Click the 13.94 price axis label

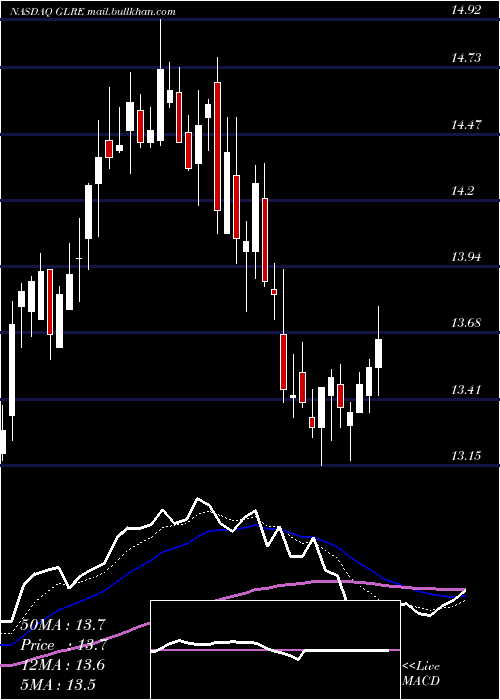[x=466, y=257]
